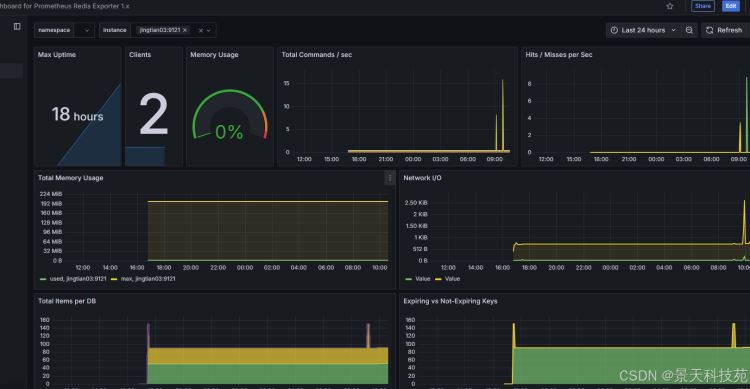The width and height of the screenshot is (750, 389).
Task: Remove the jingtian03:9121 instance tag
Action: (x=185, y=30)
